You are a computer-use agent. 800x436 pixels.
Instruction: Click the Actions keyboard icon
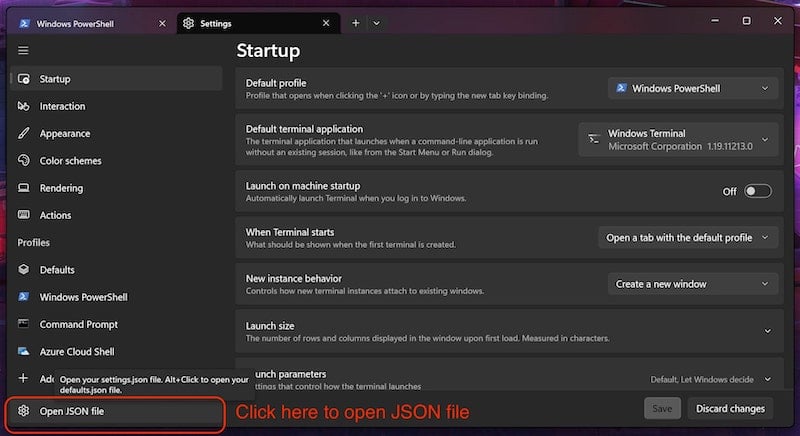(x=23, y=215)
